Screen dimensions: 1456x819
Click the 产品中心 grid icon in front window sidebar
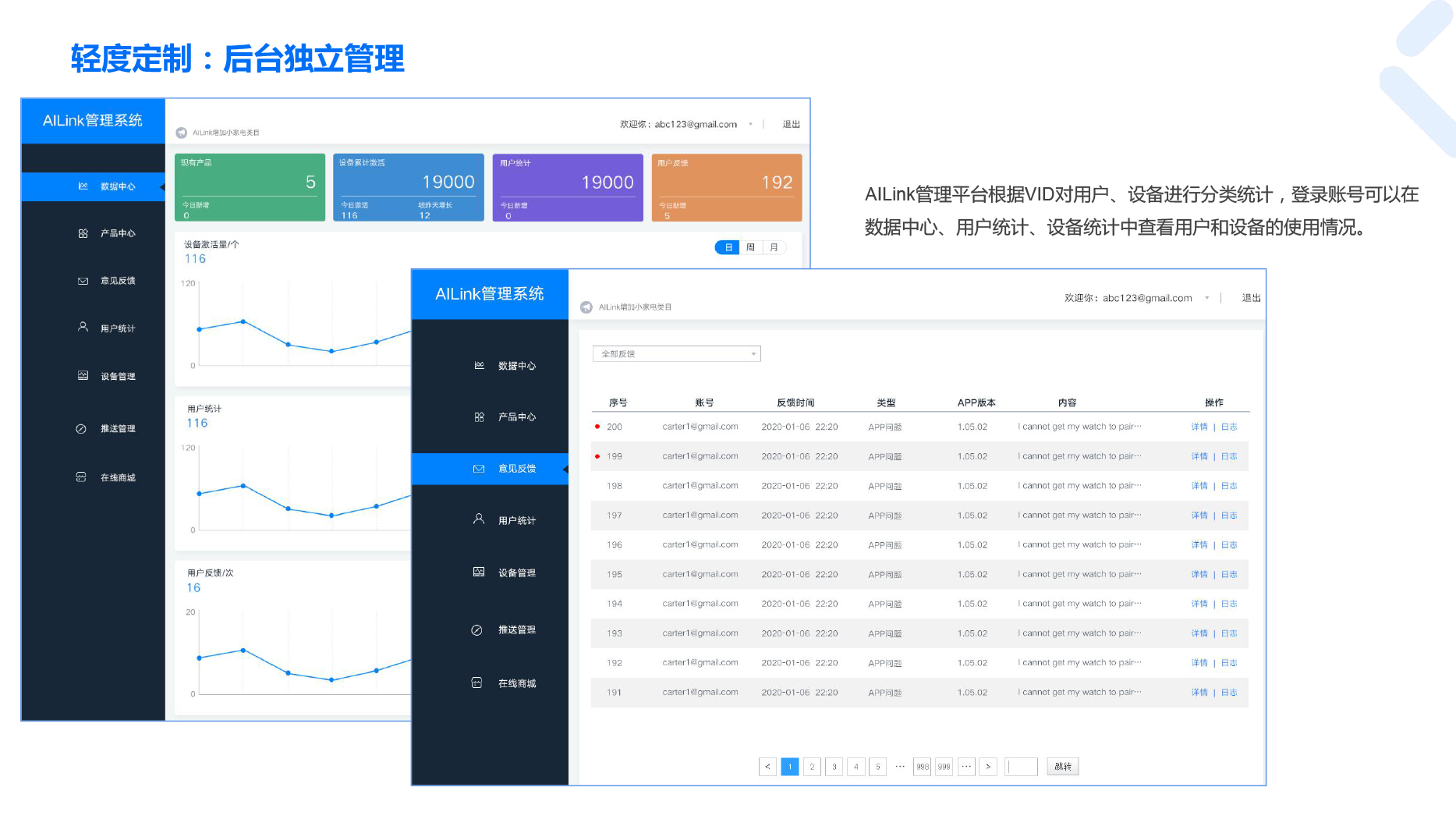click(479, 417)
